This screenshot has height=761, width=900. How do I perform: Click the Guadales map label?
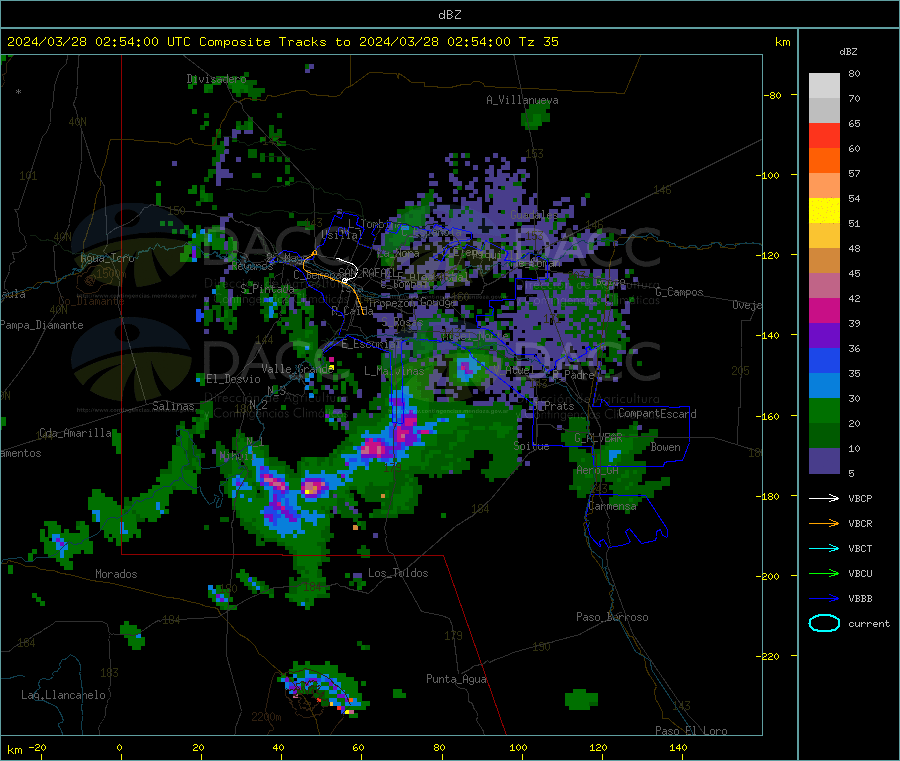coord(534,215)
